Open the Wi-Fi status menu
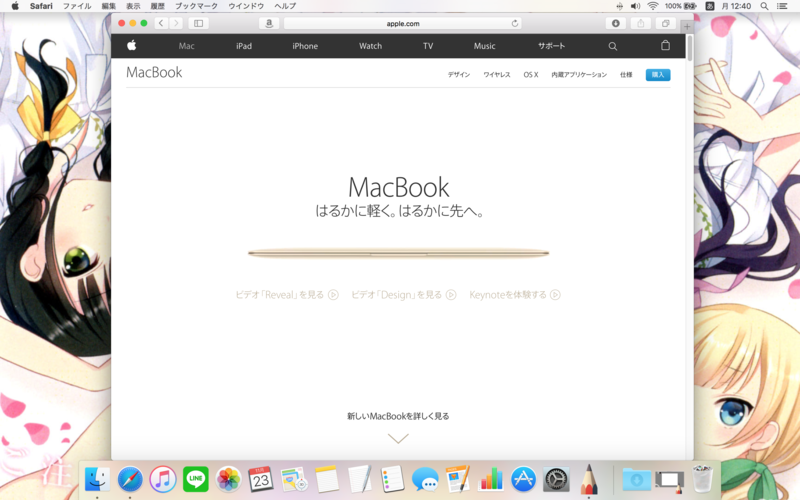 click(x=653, y=6)
